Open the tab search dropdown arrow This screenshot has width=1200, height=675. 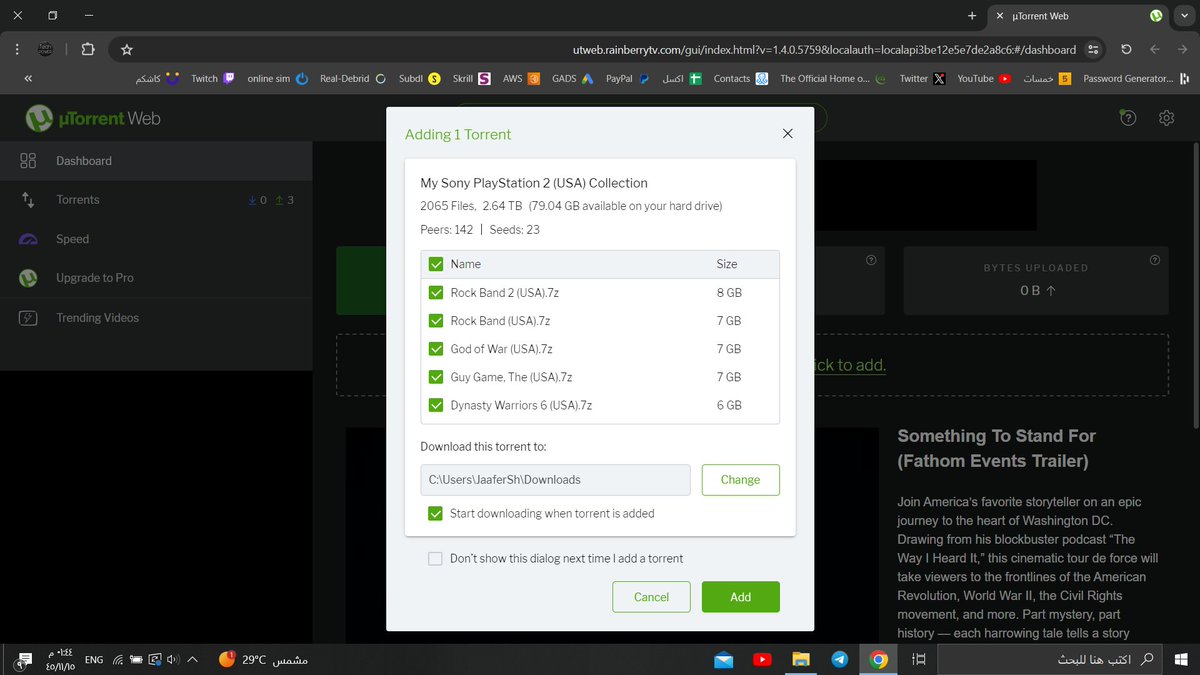click(x=1184, y=16)
